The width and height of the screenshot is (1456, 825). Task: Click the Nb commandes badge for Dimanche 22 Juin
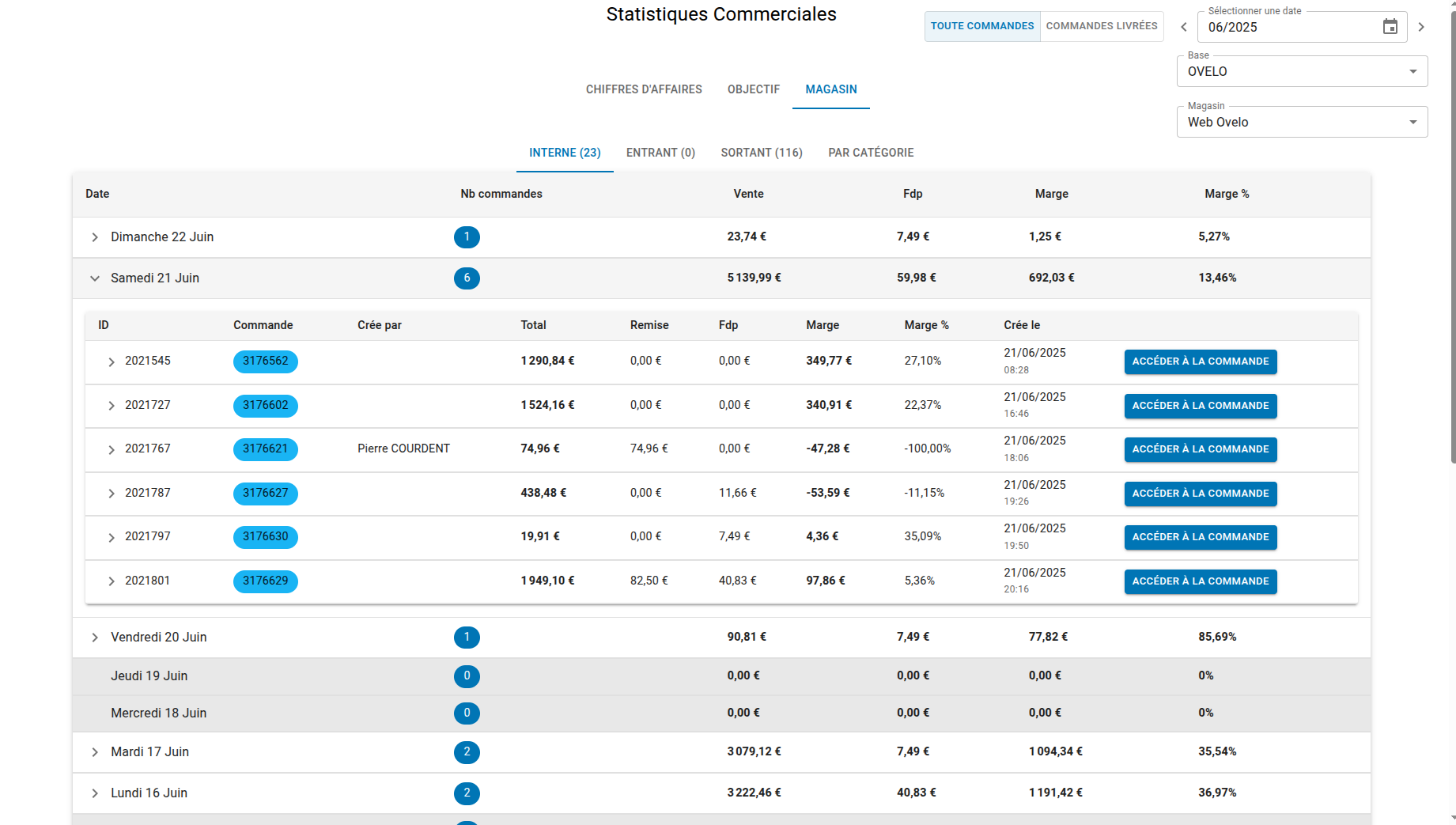tap(467, 237)
